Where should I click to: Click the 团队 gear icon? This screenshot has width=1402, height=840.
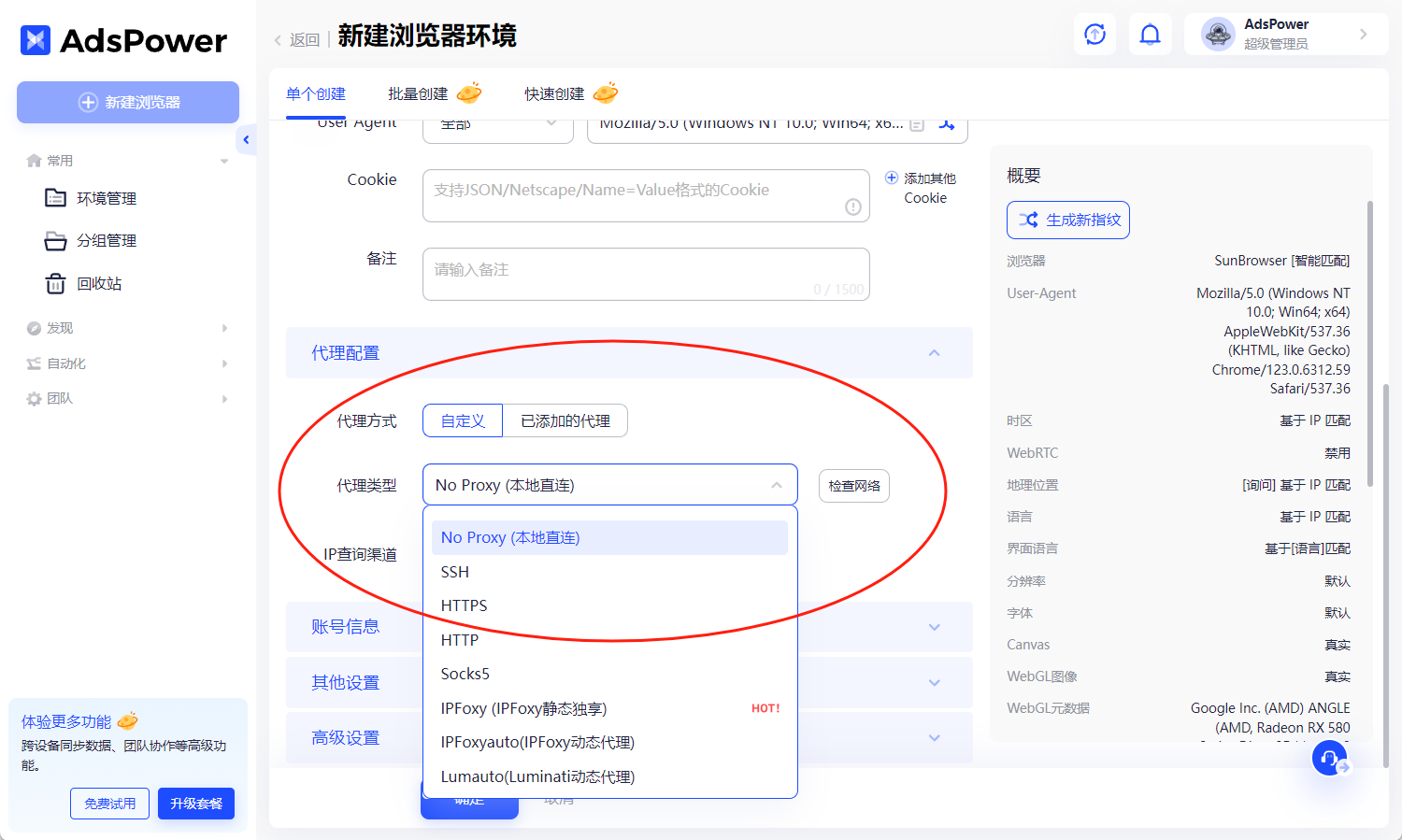[34, 399]
